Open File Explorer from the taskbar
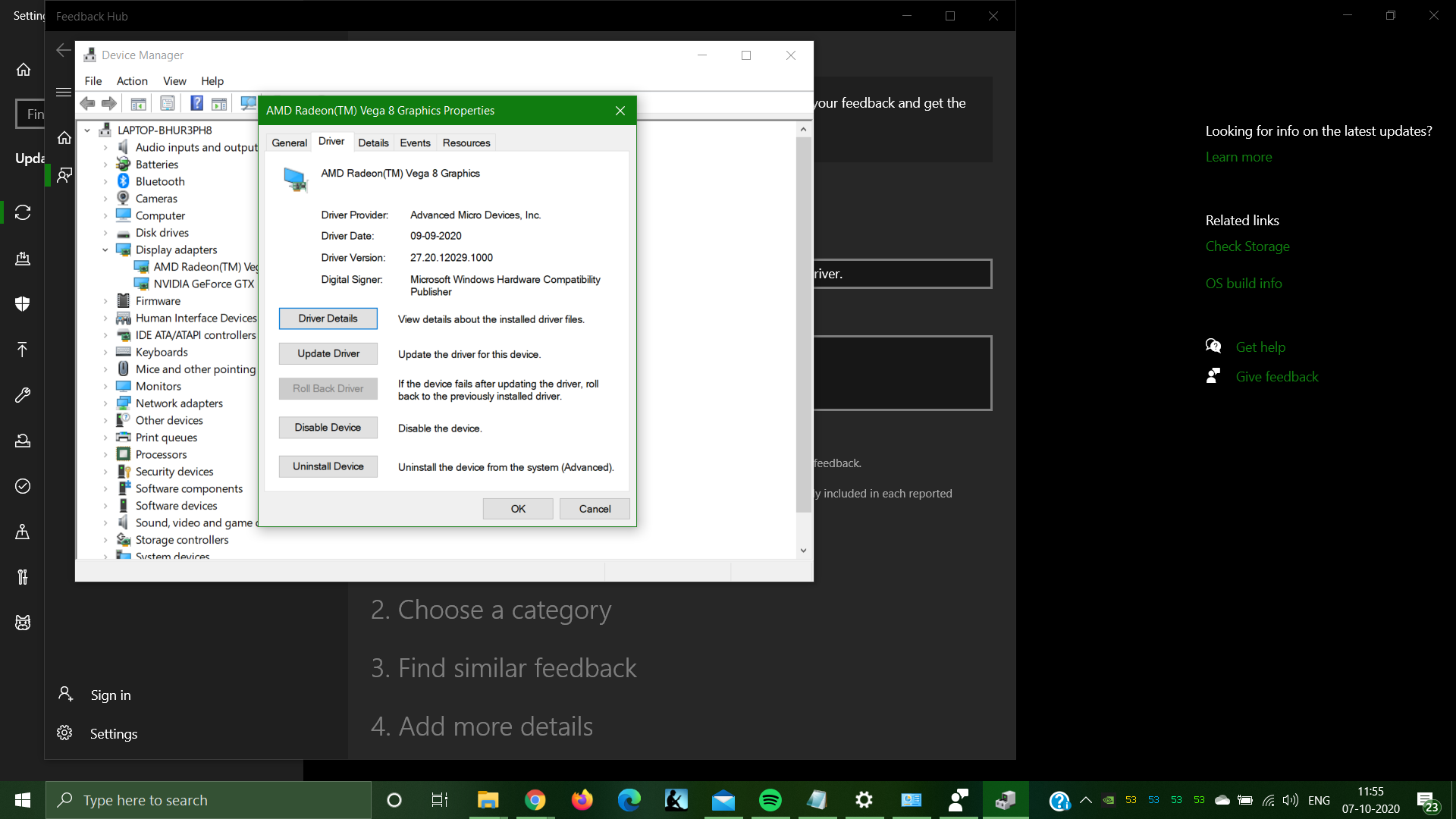 (x=488, y=800)
